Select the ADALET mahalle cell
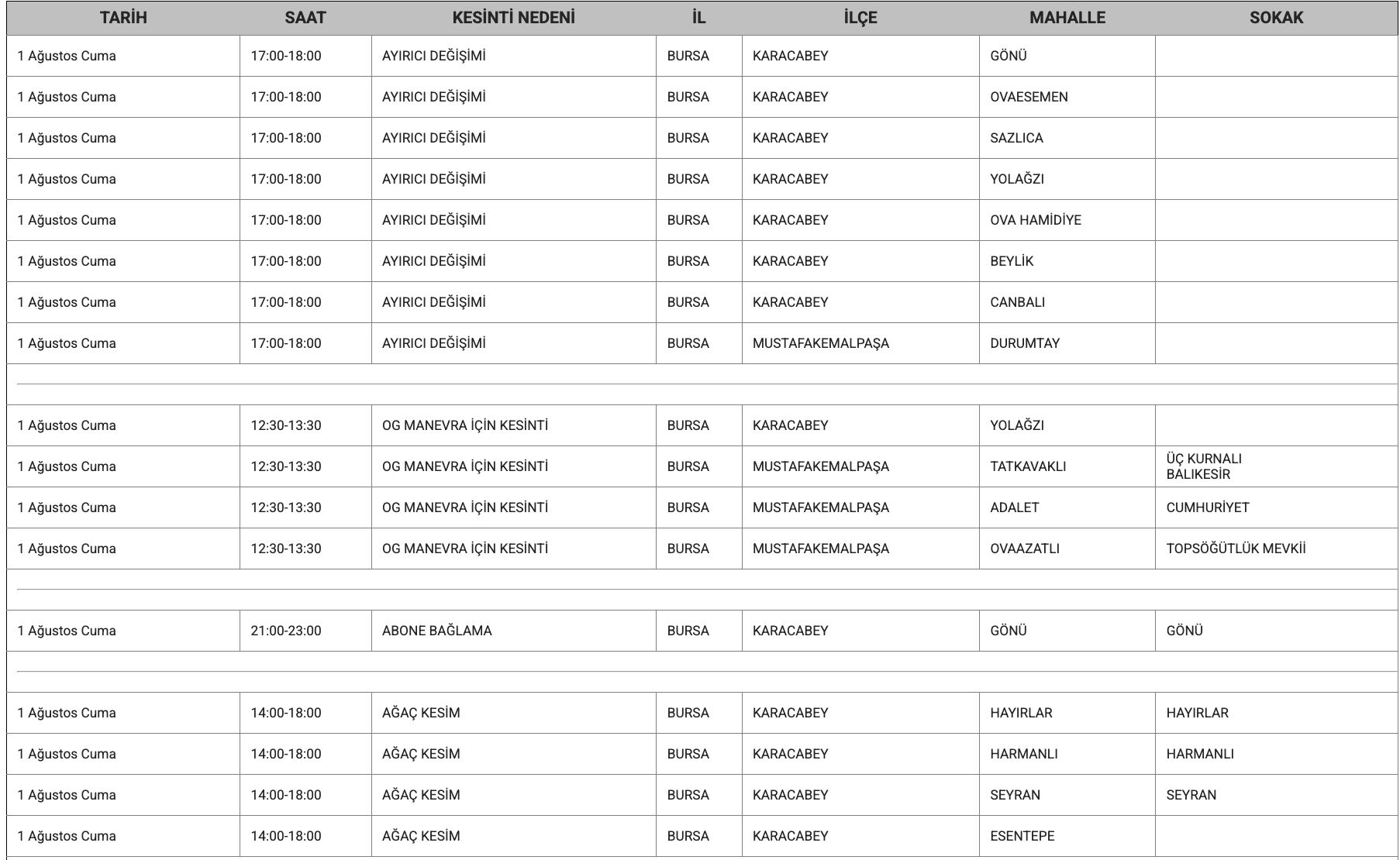Image resolution: width=1400 pixels, height=860 pixels. pyautogui.click(x=1014, y=507)
